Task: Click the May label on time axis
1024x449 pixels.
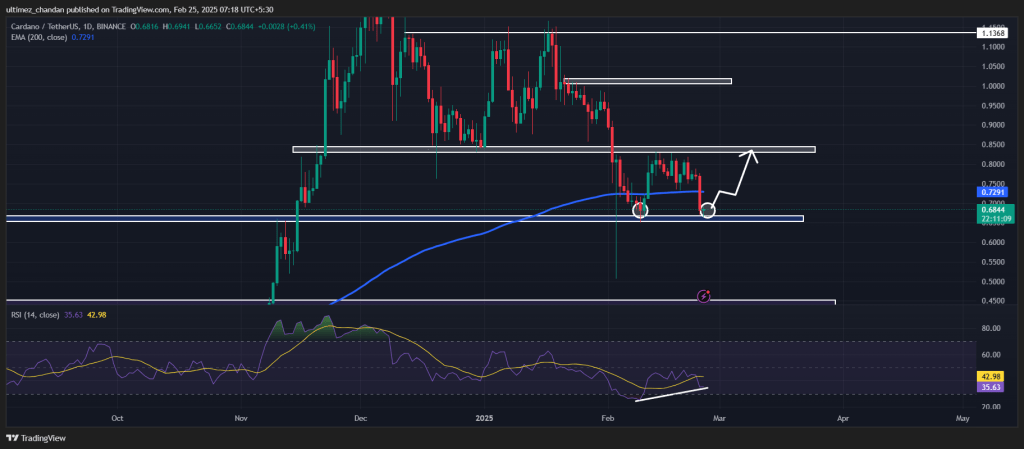Action: pos(962,418)
